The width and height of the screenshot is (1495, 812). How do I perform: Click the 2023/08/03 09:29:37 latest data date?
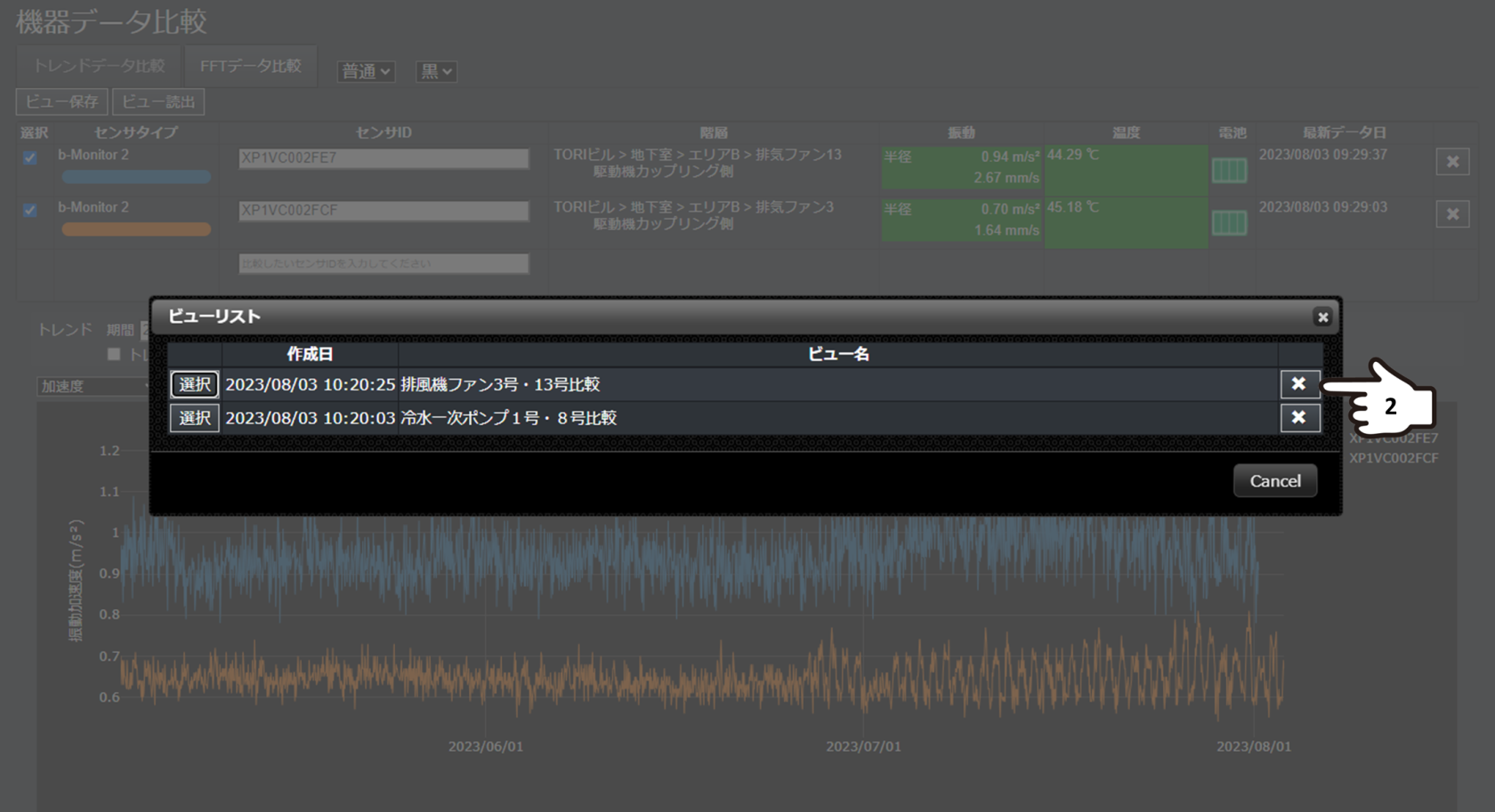(x=1323, y=155)
